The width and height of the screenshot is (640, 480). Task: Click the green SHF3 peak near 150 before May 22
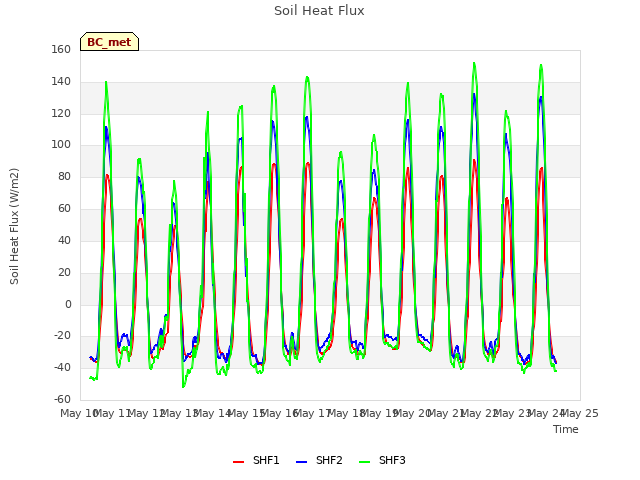coord(474,63)
